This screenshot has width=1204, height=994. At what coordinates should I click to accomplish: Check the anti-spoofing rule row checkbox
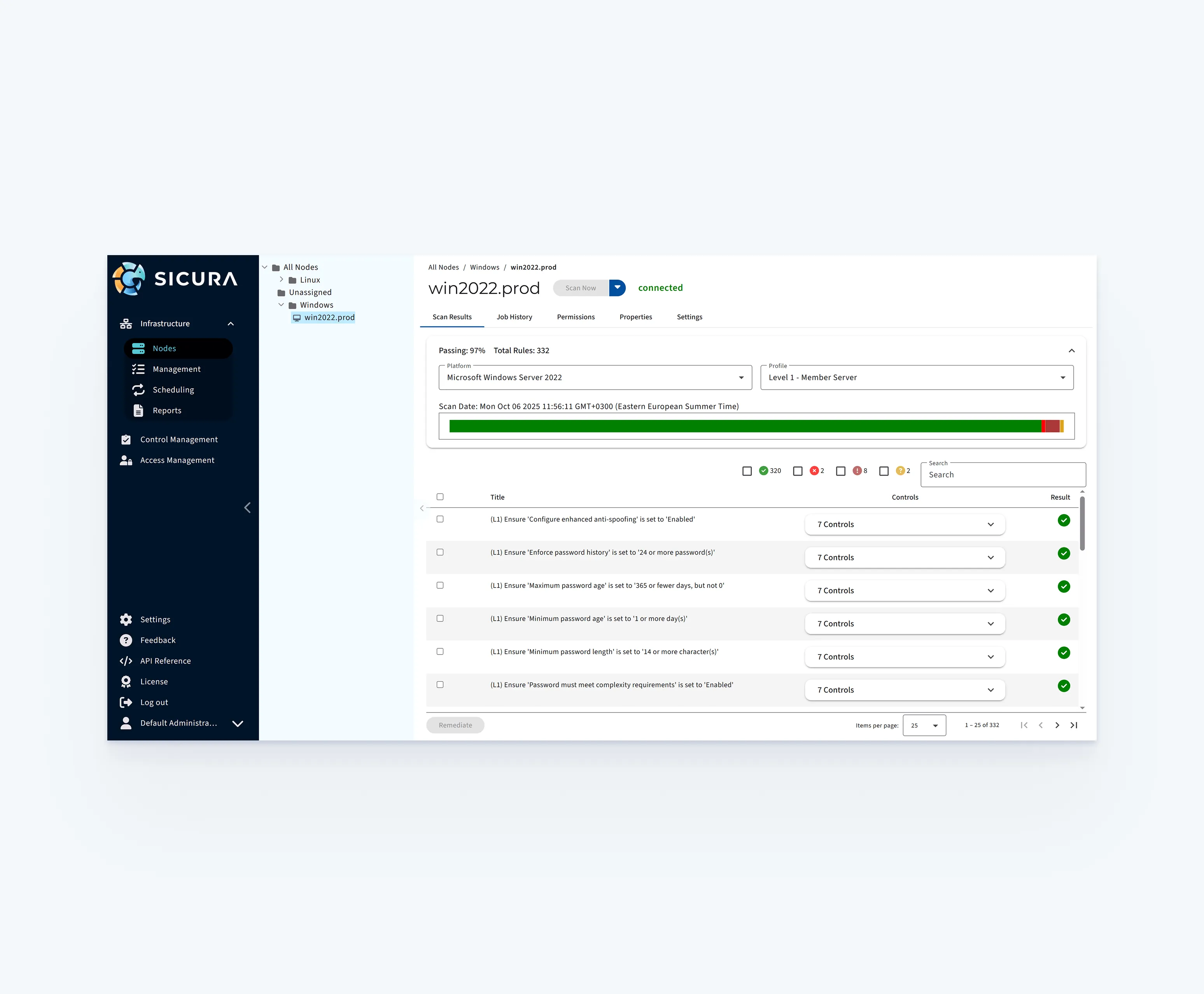coord(440,519)
